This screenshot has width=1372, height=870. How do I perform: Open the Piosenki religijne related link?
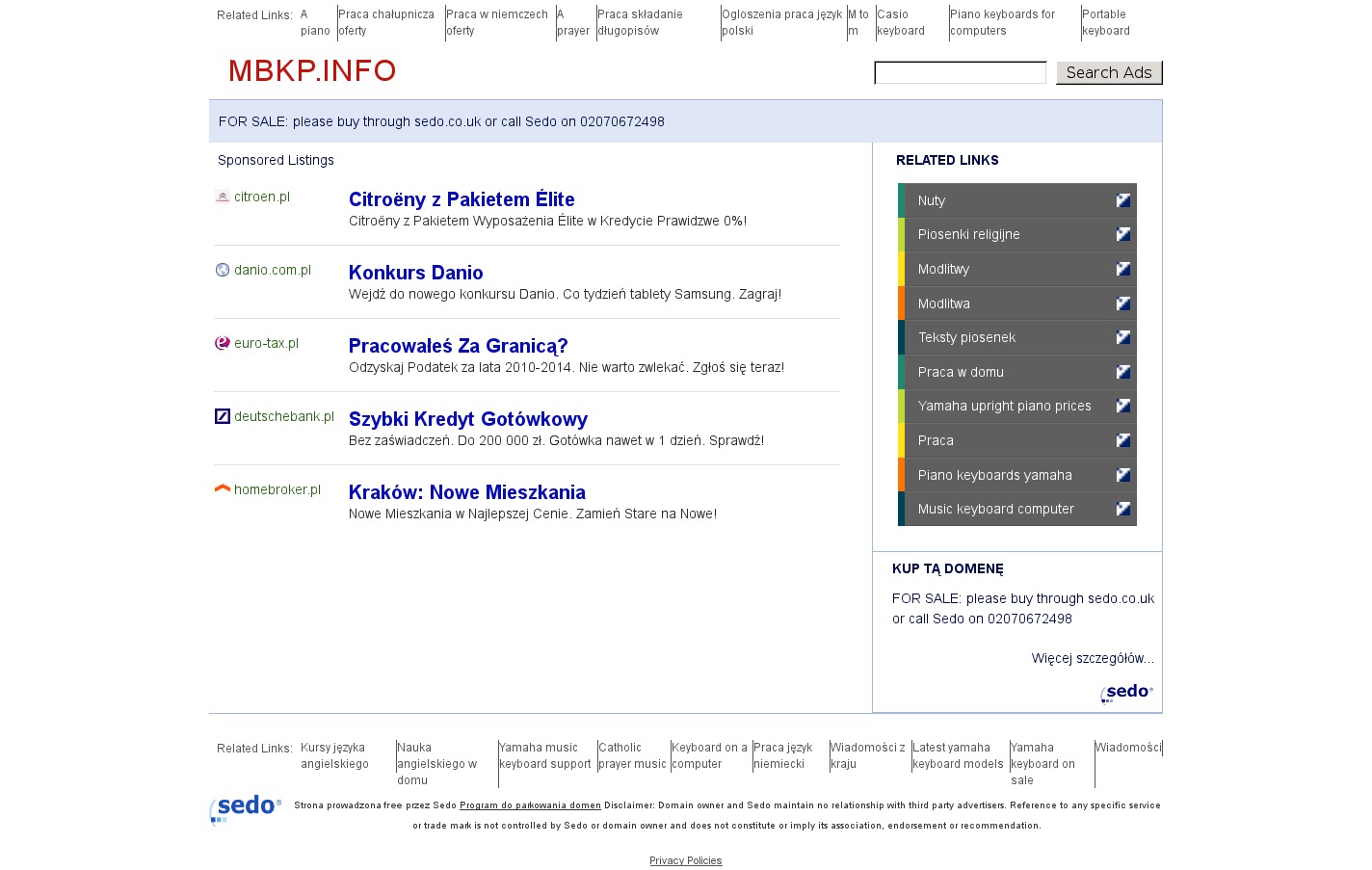click(x=968, y=234)
